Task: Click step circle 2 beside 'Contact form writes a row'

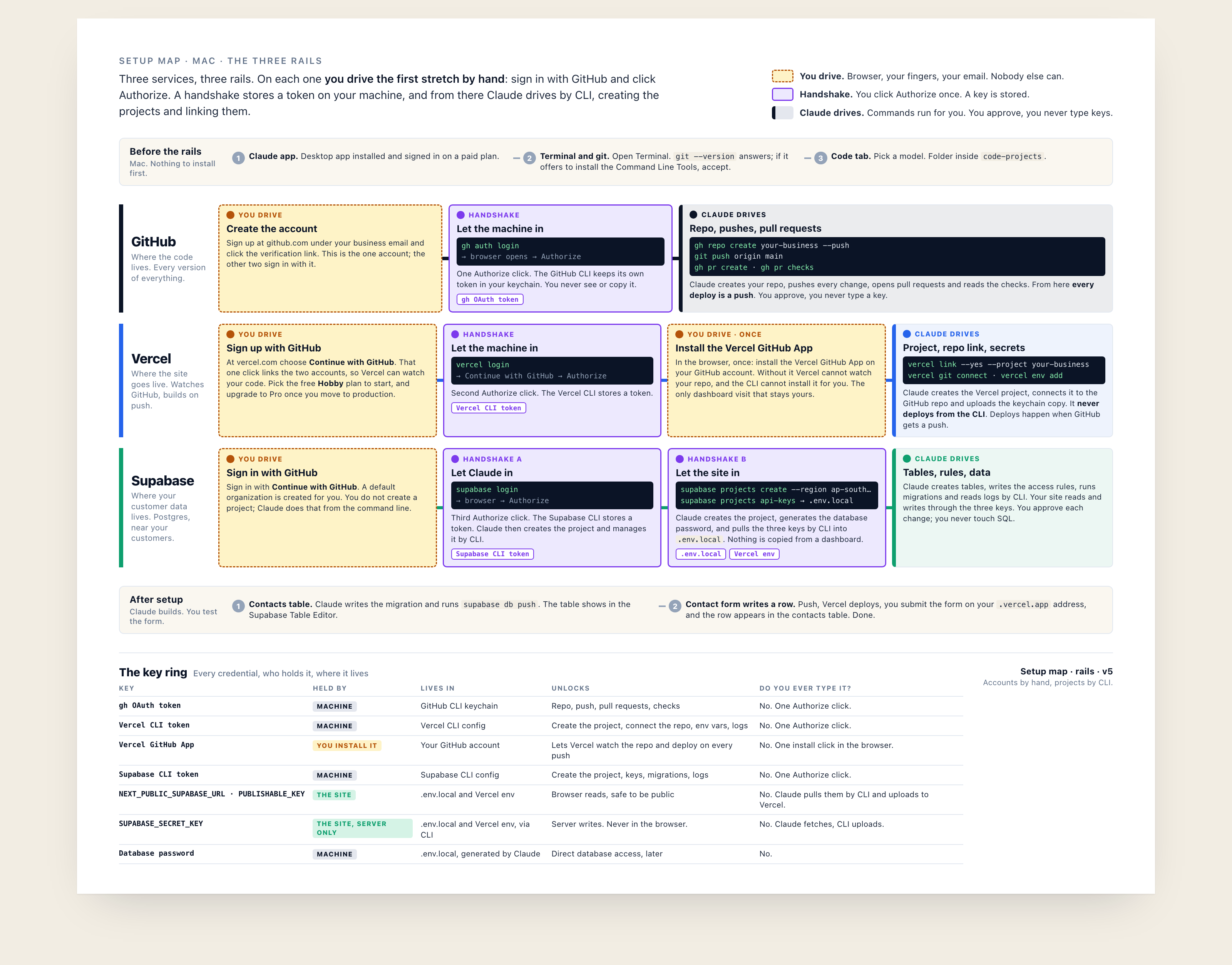Action: (x=675, y=606)
